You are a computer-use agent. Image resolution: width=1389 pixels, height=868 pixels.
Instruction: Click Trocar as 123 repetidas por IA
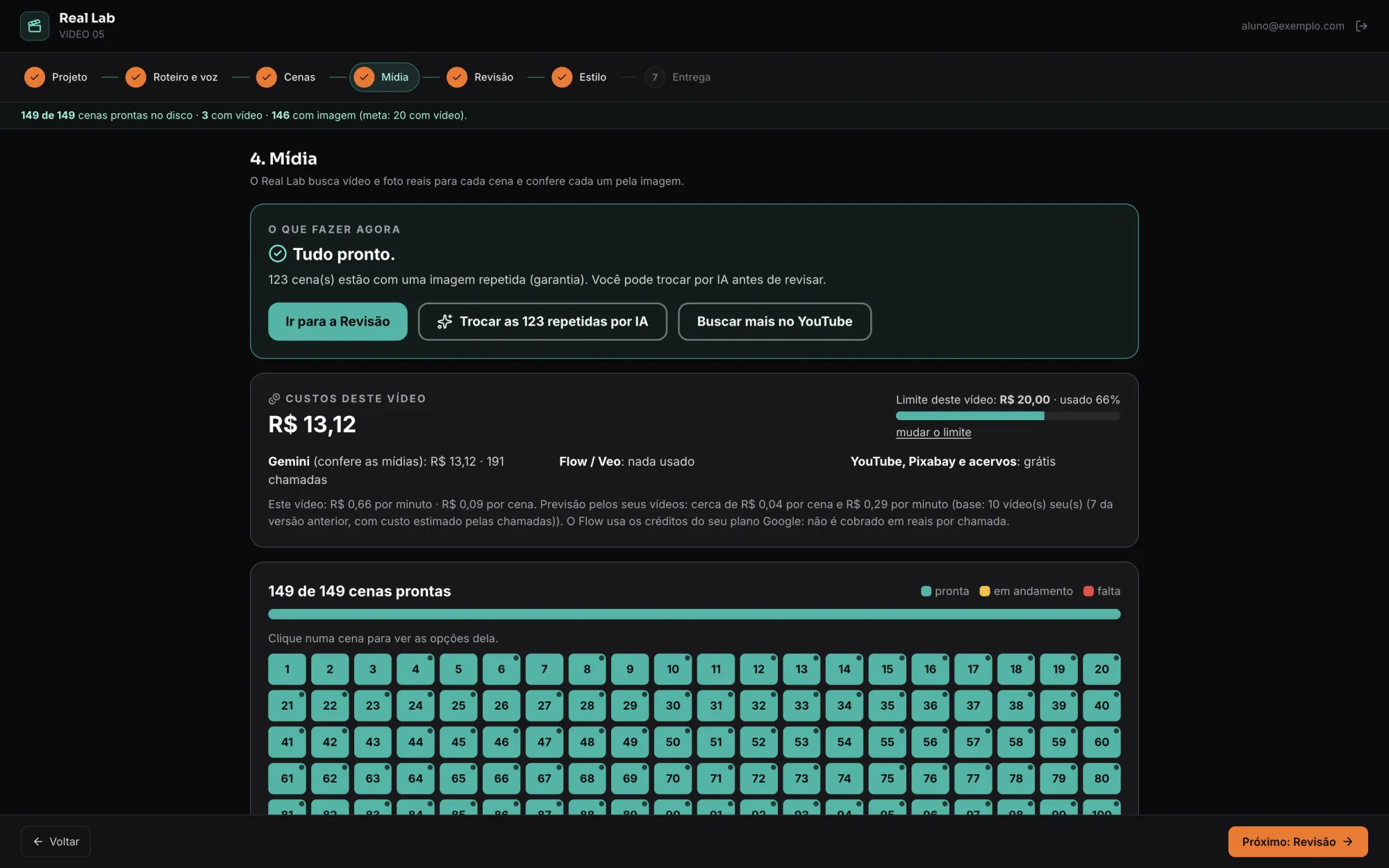tap(542, 322)
